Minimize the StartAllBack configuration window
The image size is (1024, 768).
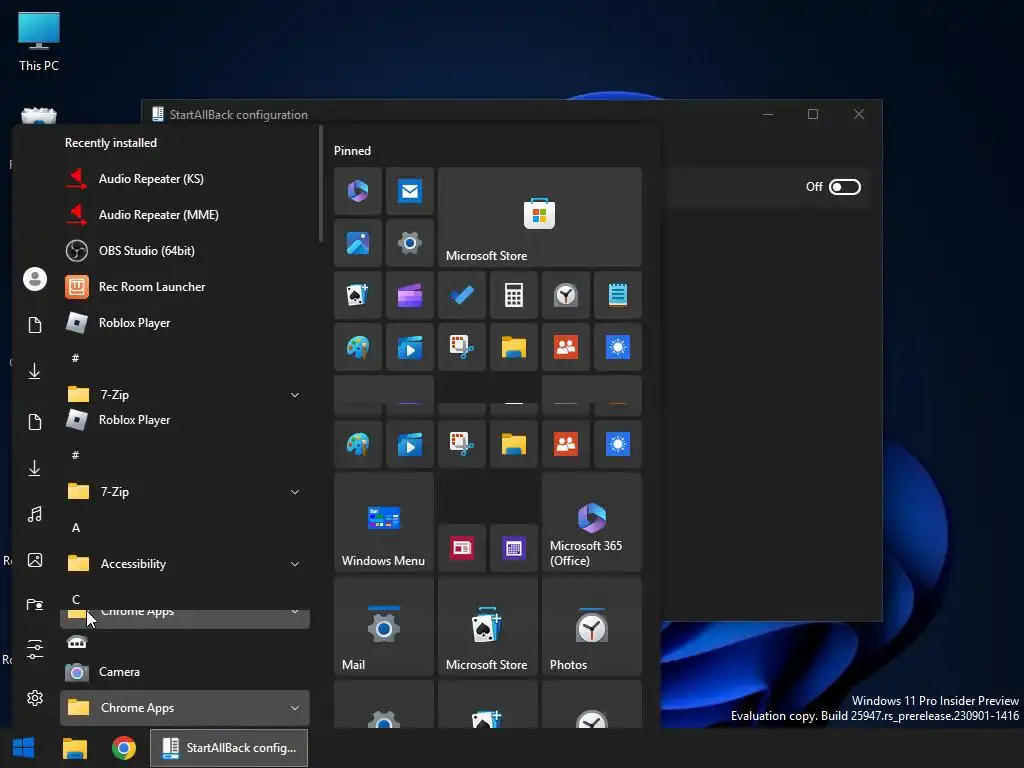[768, 114]
